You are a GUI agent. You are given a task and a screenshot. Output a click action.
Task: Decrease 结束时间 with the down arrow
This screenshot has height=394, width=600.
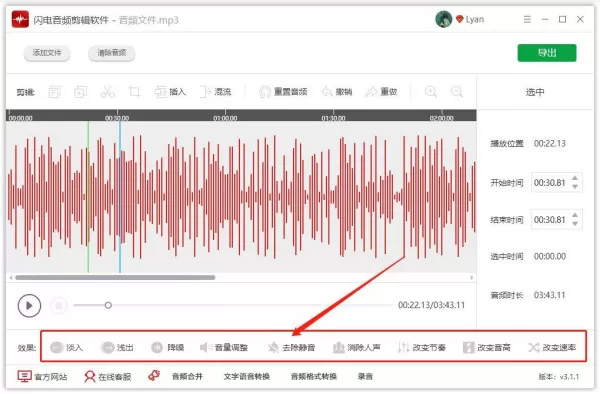coord(575,223)
